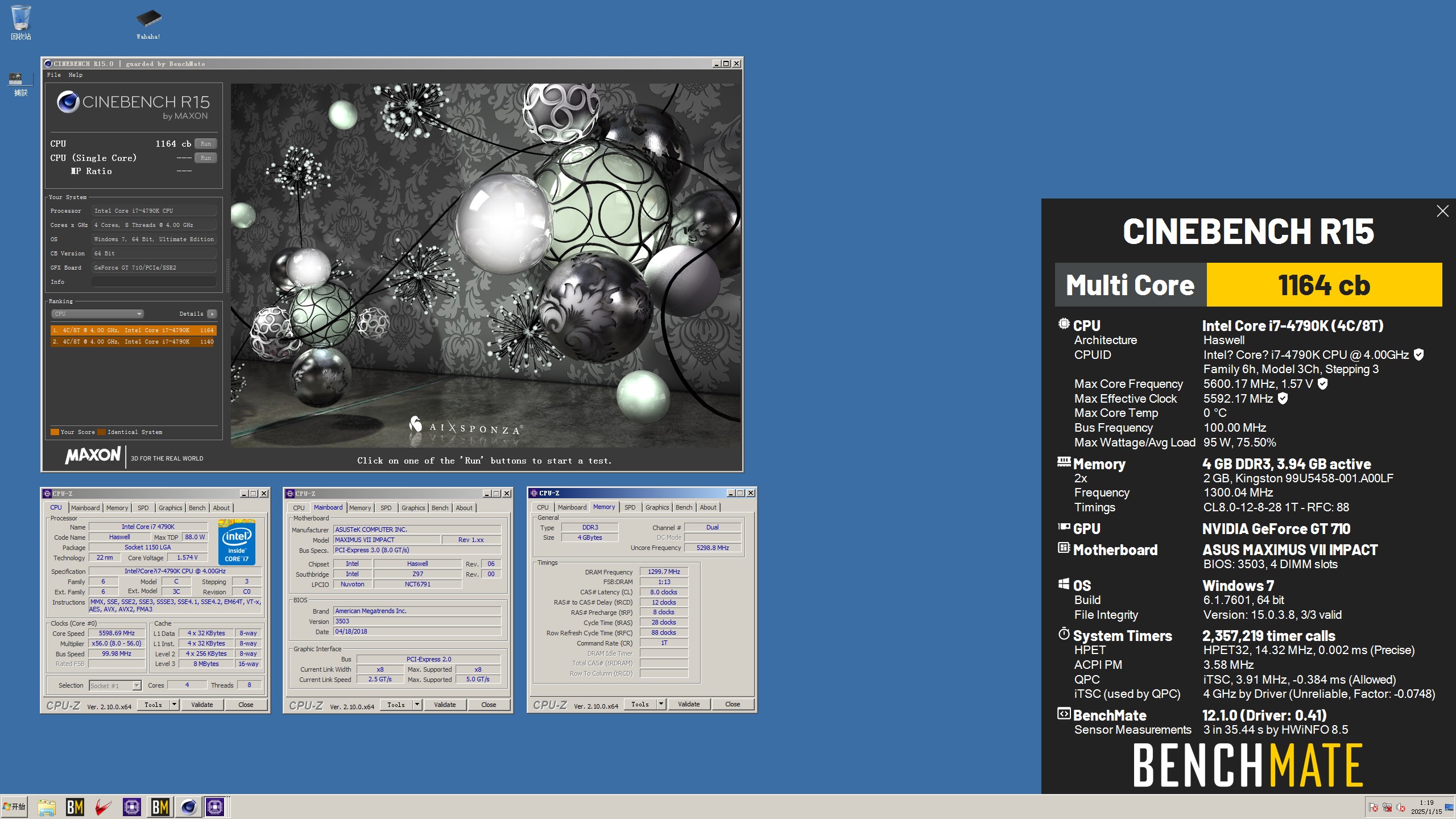This screenshot has height=819, width=1456.
Task: Click the GFX Board GeForce GT 710 field
Action: 154,267
